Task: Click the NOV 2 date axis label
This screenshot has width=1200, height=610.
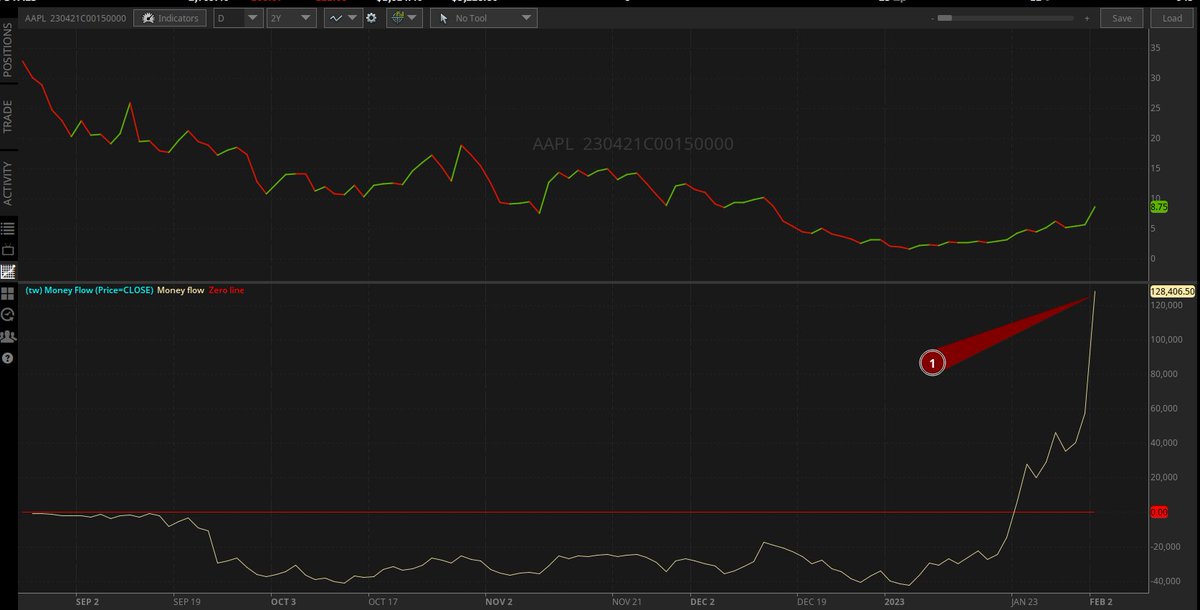Action: (x=499, y=602)
